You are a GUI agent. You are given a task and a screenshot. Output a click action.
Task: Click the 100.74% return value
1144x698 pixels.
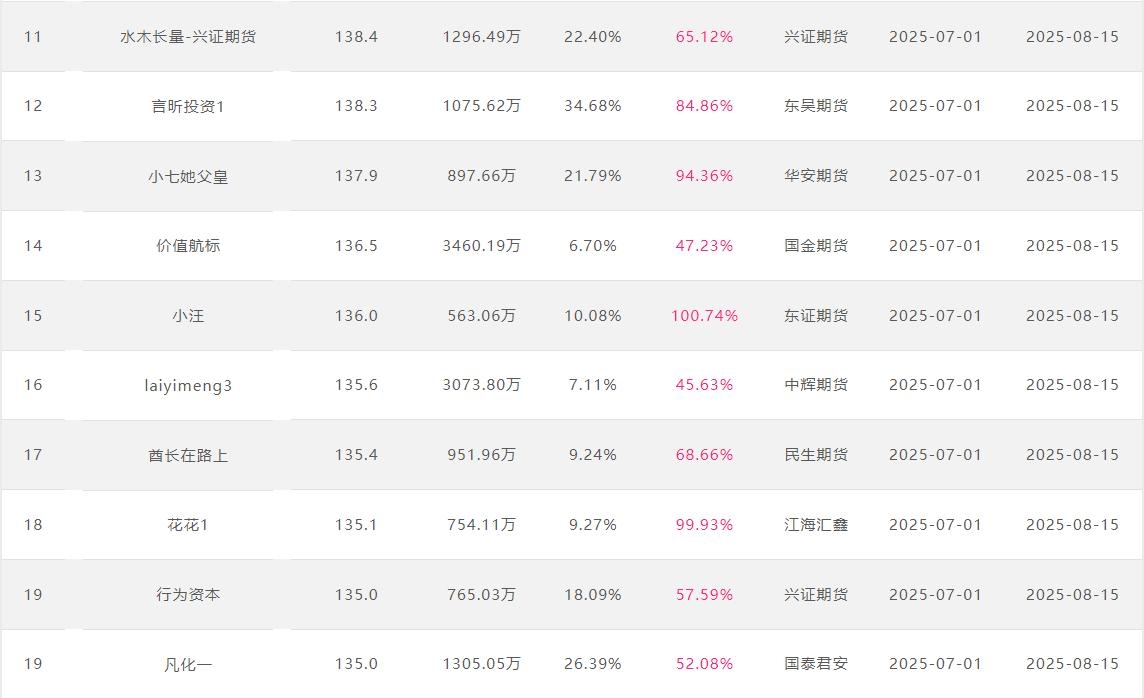pyautogui.click(x=704, y=316)
